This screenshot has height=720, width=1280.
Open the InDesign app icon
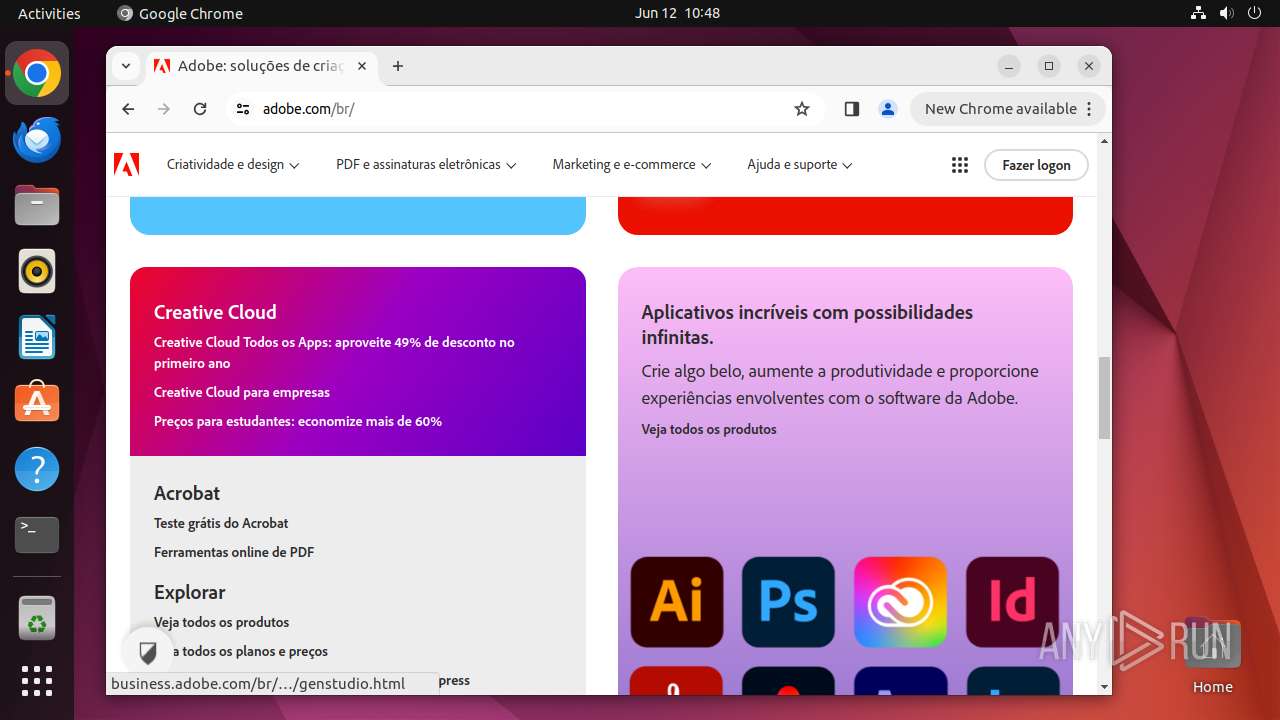pyautogui.click(x=1012, y=602)
